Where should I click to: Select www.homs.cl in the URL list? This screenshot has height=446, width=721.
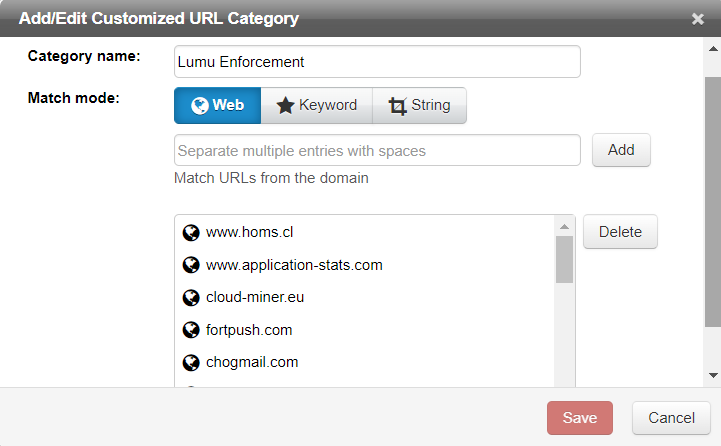[249, 233]
